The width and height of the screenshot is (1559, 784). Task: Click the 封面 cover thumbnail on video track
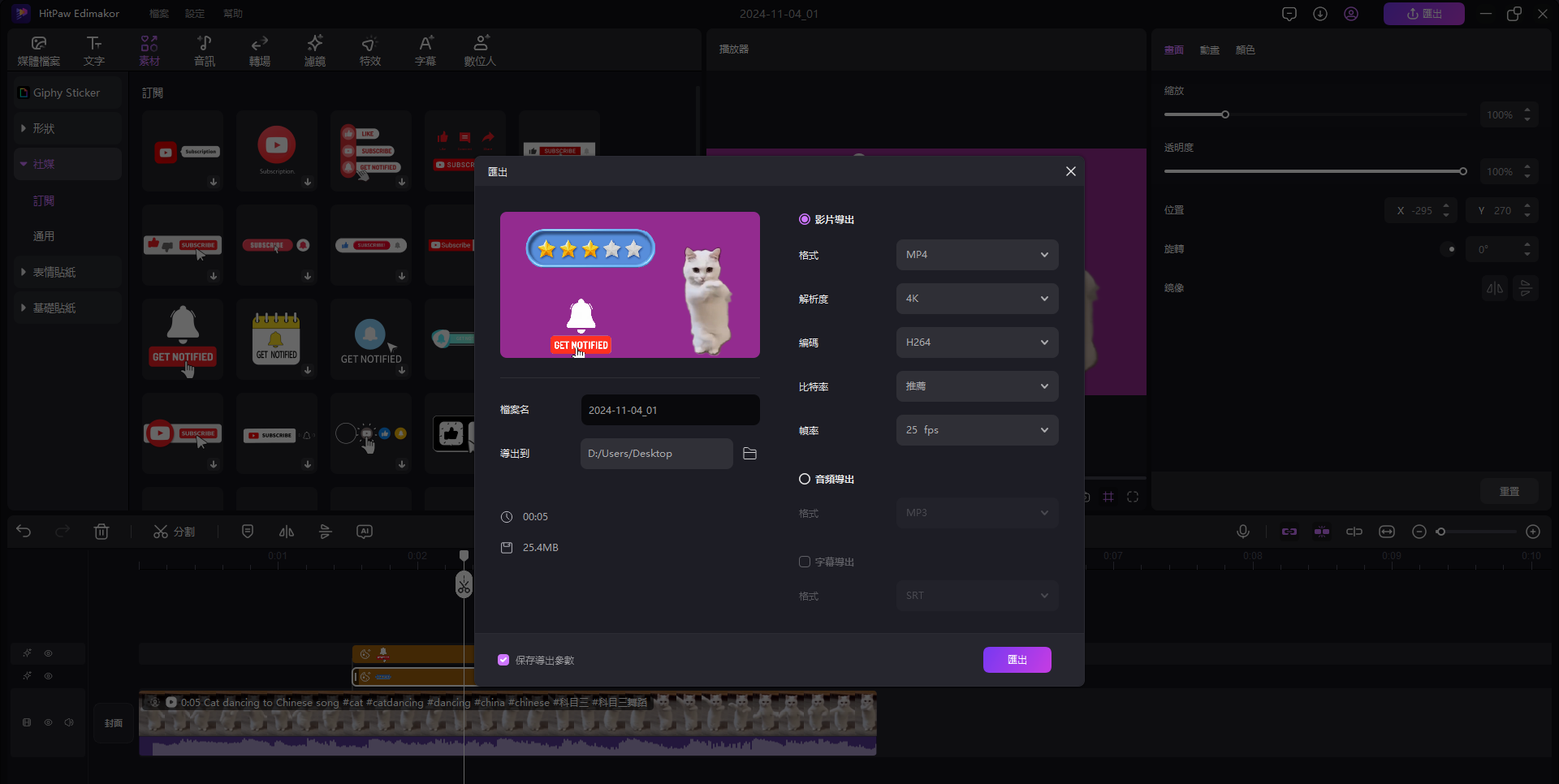114,723
